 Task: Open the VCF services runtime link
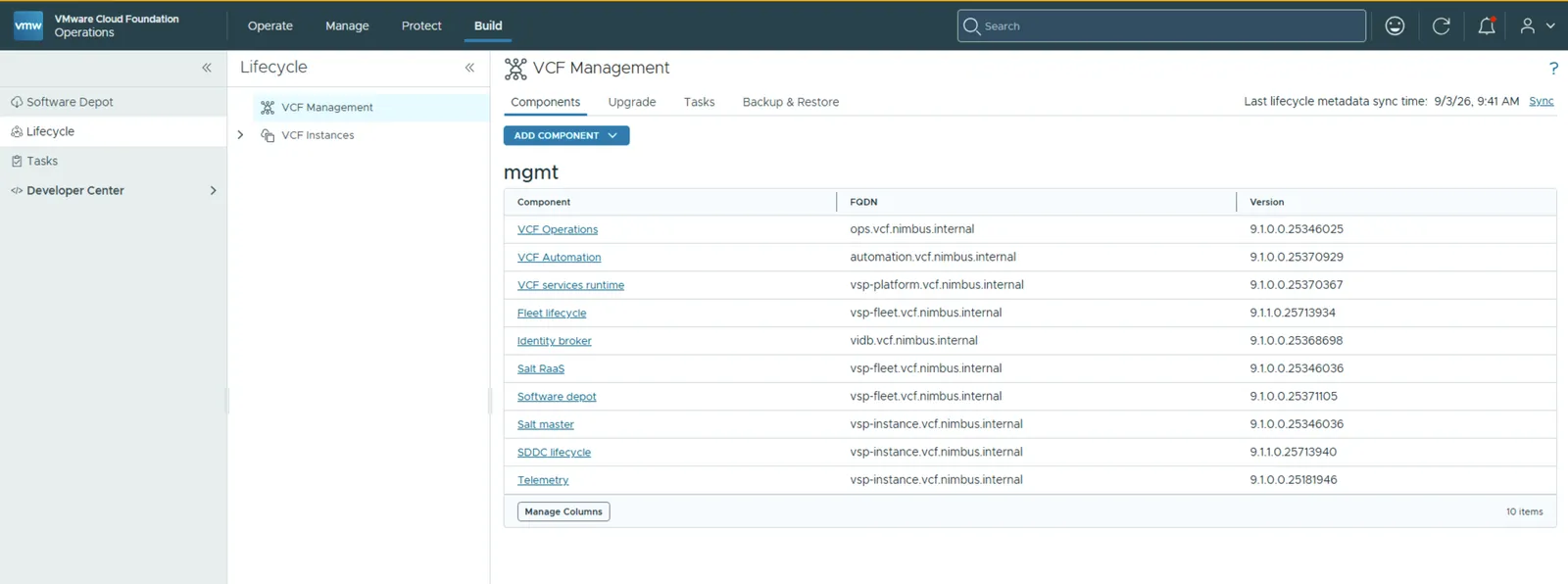(570, 285)
